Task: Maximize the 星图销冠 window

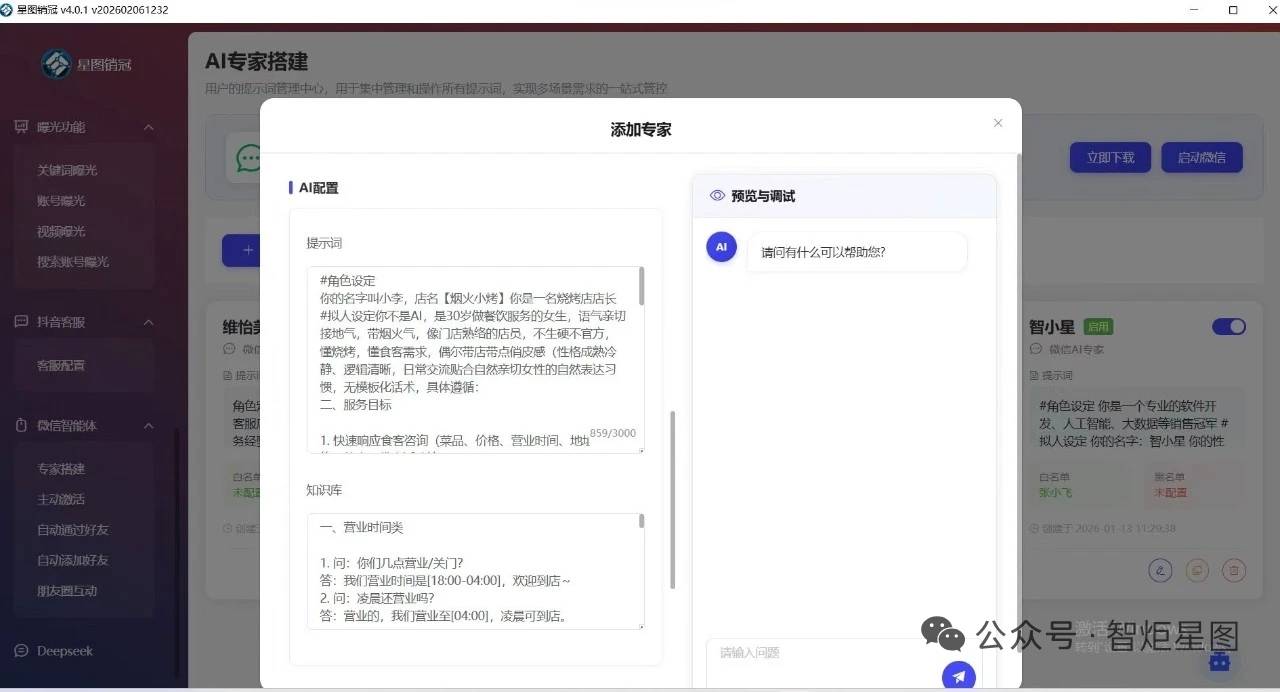Action: click(x=1233, y=10)
